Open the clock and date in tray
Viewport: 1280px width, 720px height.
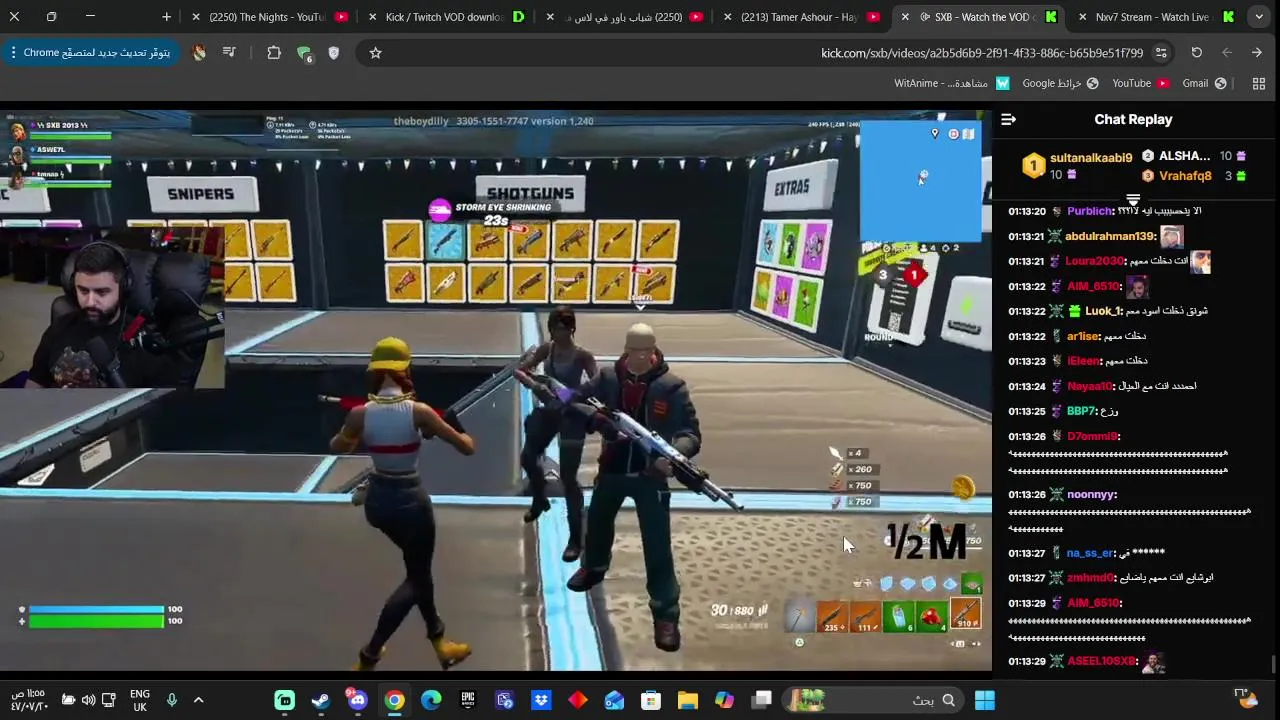(x=30, y=700)
